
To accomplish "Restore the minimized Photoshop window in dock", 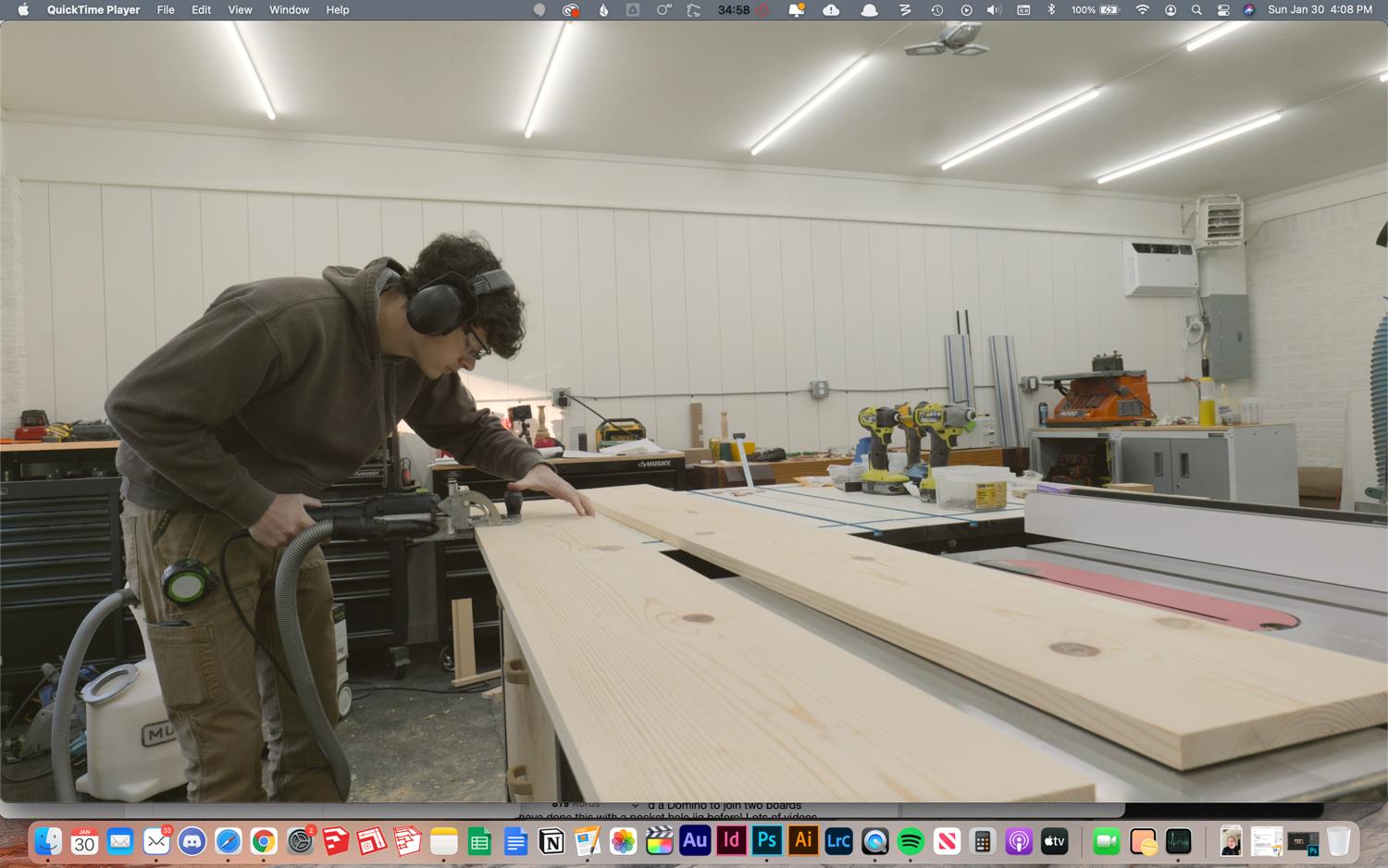I will 1303,841.
